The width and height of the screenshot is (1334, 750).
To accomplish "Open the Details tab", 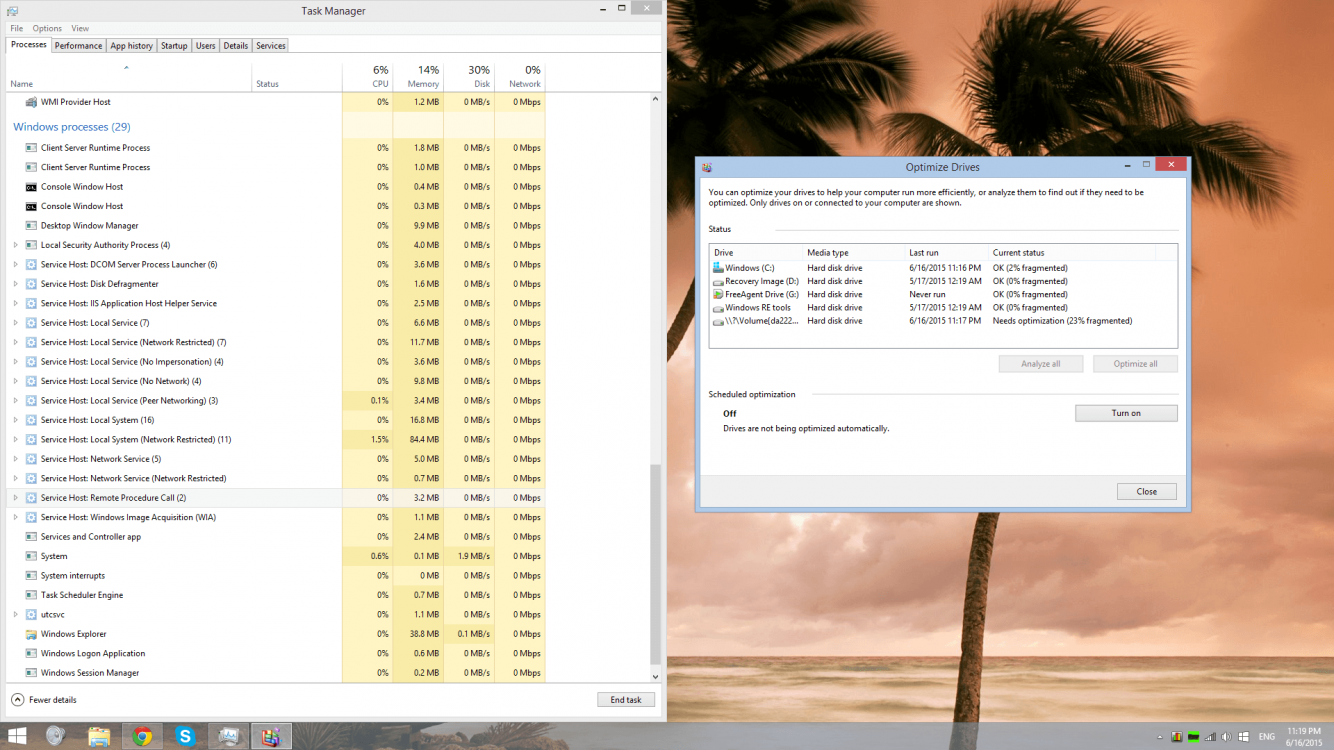I will (235, 46).
